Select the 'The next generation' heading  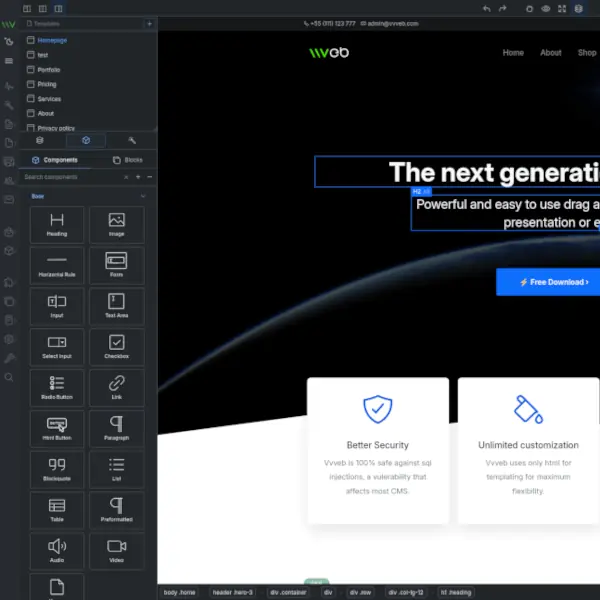(x=457, y=172)
